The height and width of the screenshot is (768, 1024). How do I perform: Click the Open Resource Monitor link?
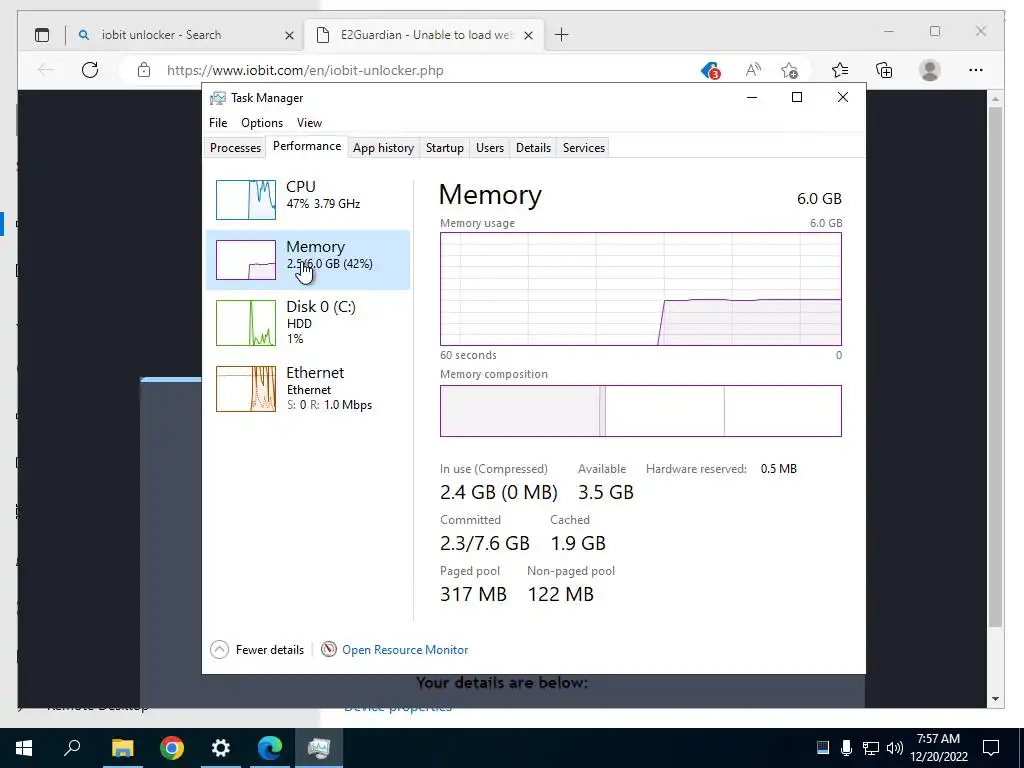click(x=405, y=650)
